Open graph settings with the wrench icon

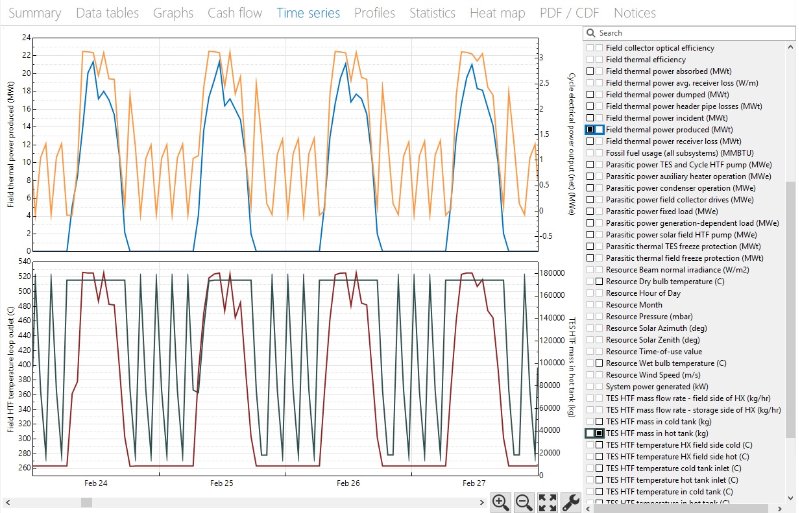[x=571, y=502]
